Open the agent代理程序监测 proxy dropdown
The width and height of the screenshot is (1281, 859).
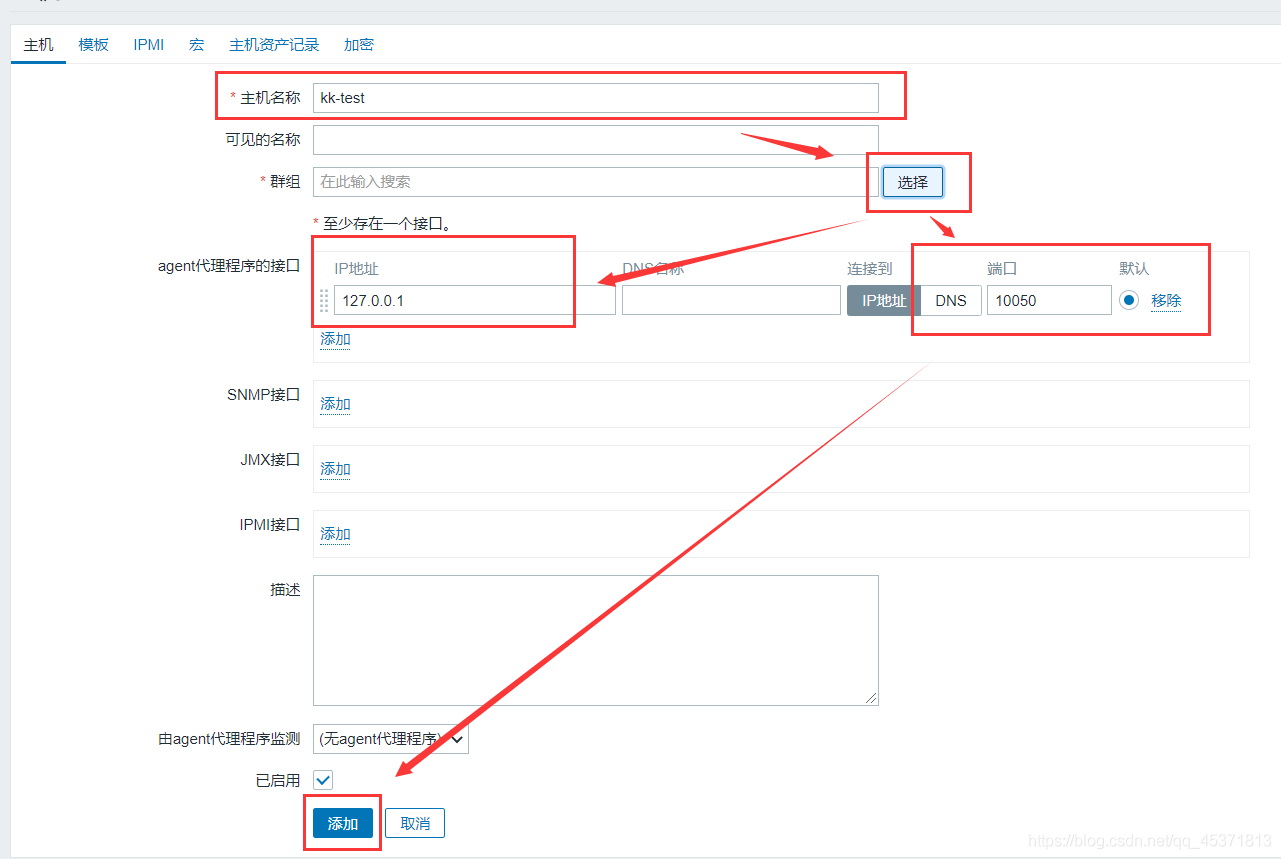coord(390,739)
